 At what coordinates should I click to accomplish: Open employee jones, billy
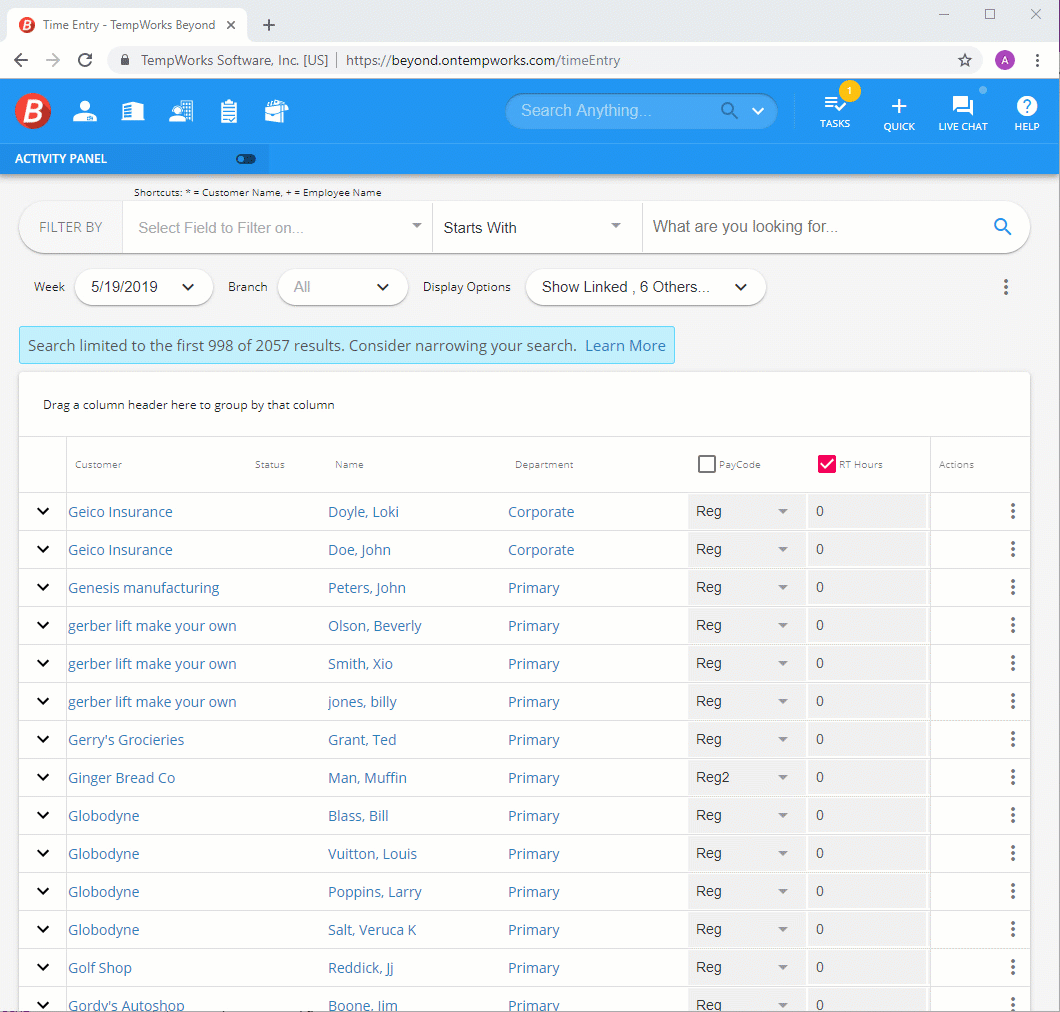[x=362, y=702]
